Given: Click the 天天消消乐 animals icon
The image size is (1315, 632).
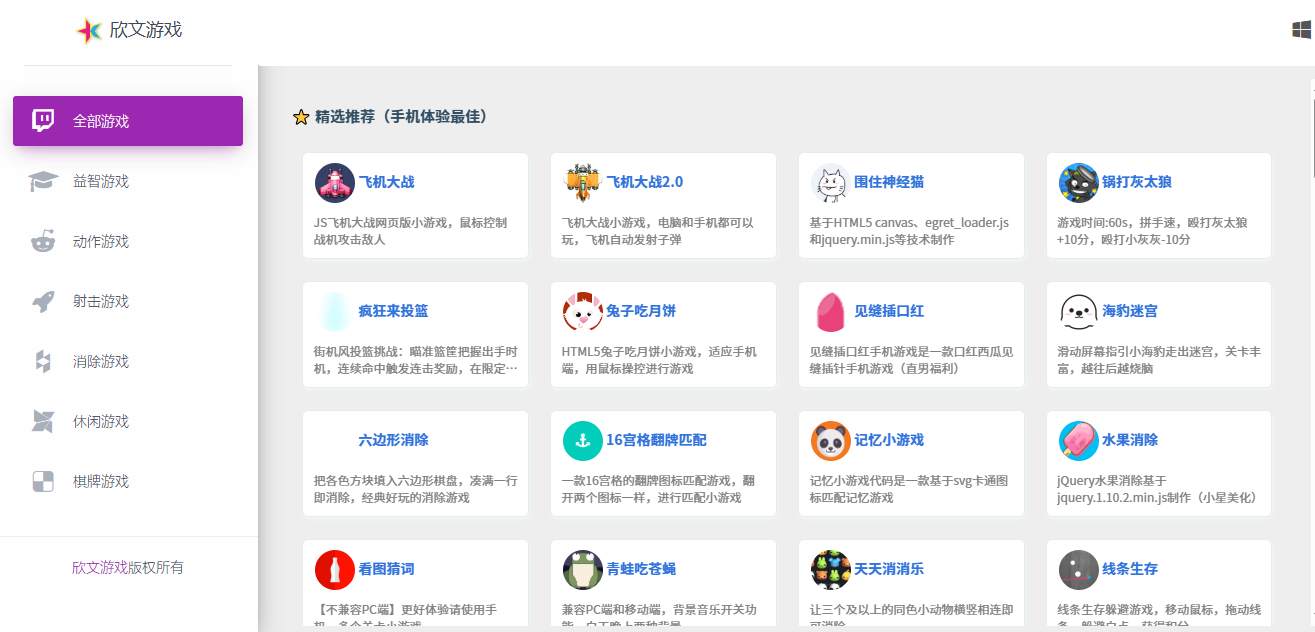Looking at the screenshot, I should pyautogui.click(x=831, y=570).
